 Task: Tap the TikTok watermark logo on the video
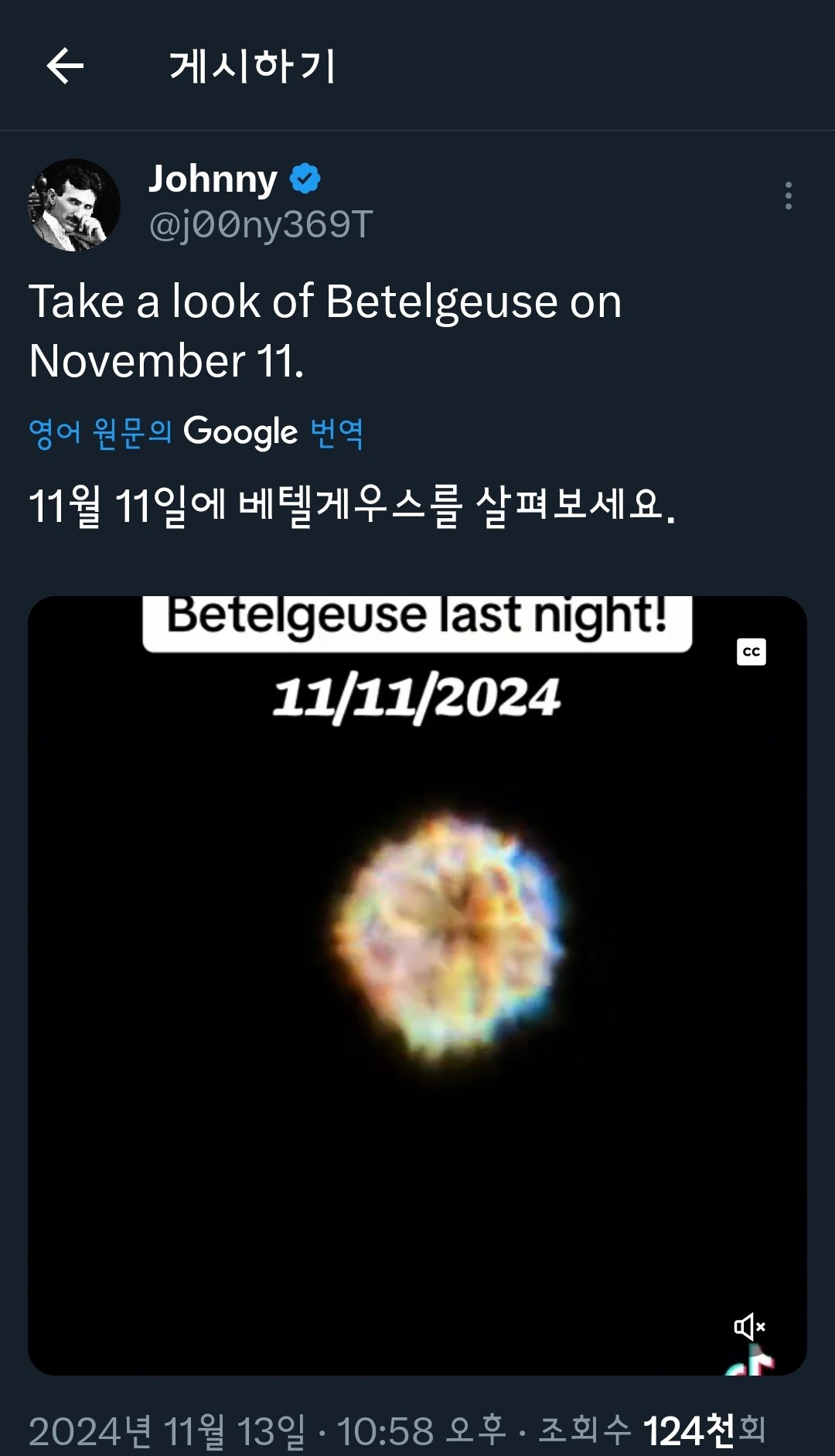[751, 1361]
